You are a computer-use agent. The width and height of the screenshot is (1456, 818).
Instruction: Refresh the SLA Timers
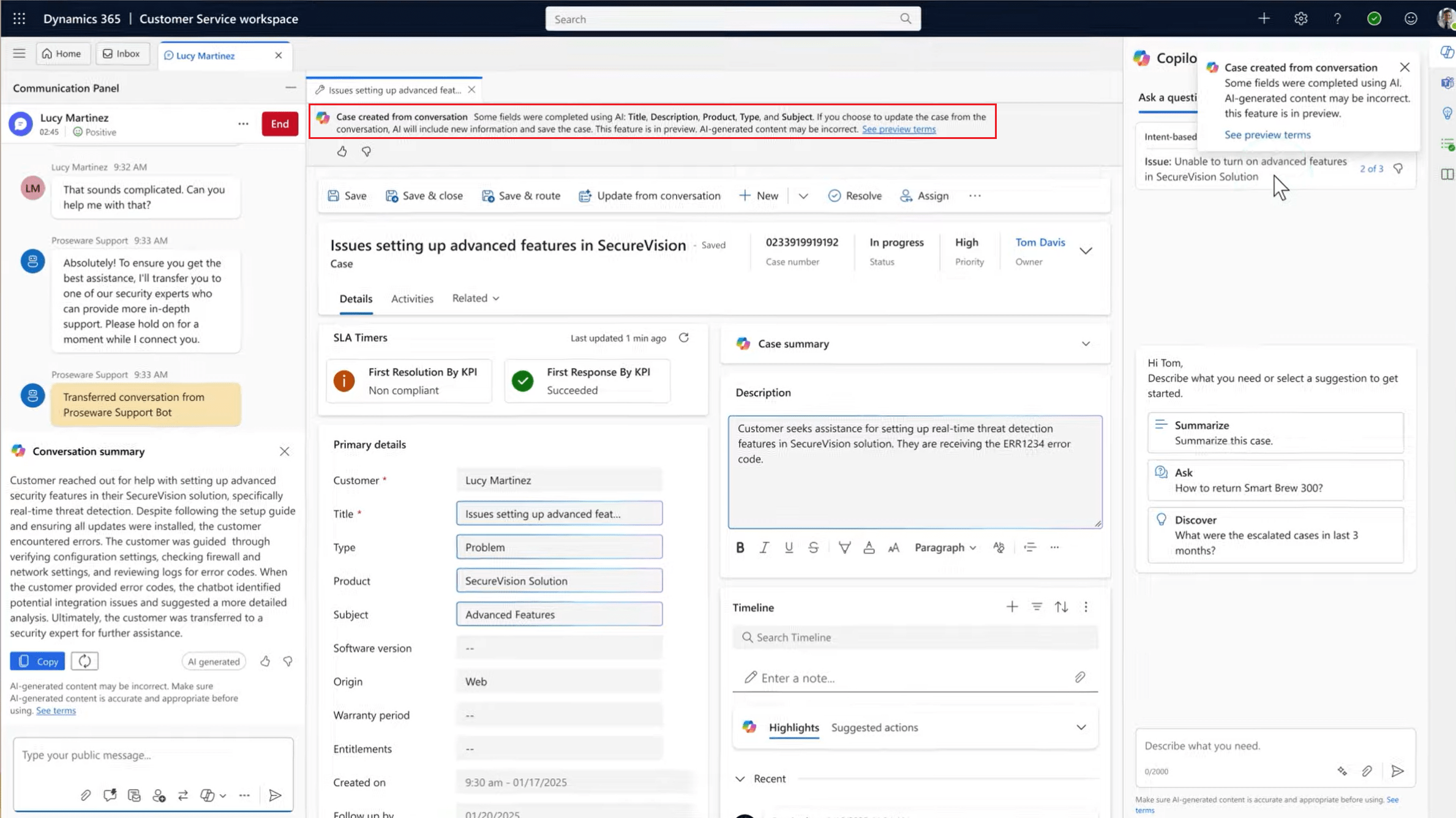pos(684,338)
